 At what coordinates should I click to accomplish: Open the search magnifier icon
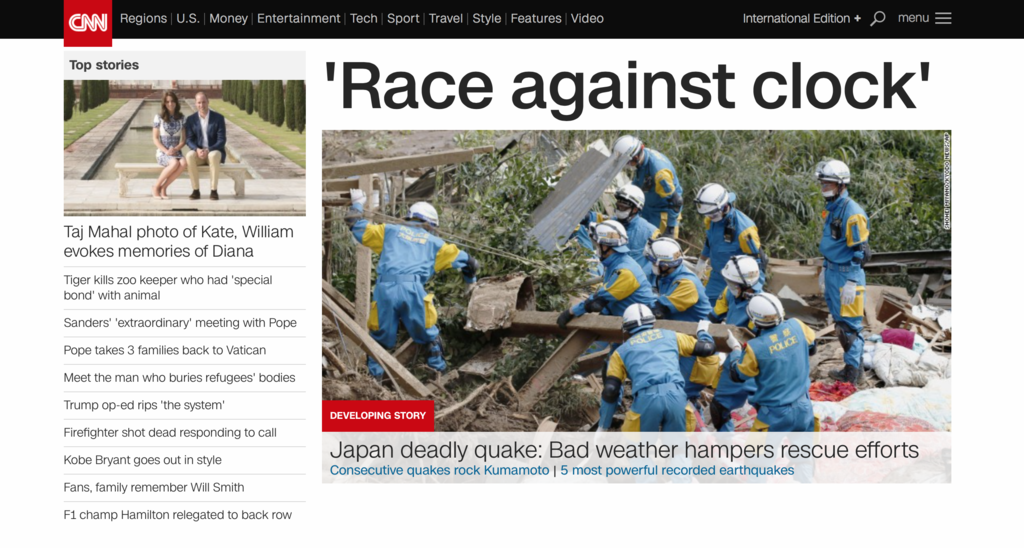[x=878, y=18]
